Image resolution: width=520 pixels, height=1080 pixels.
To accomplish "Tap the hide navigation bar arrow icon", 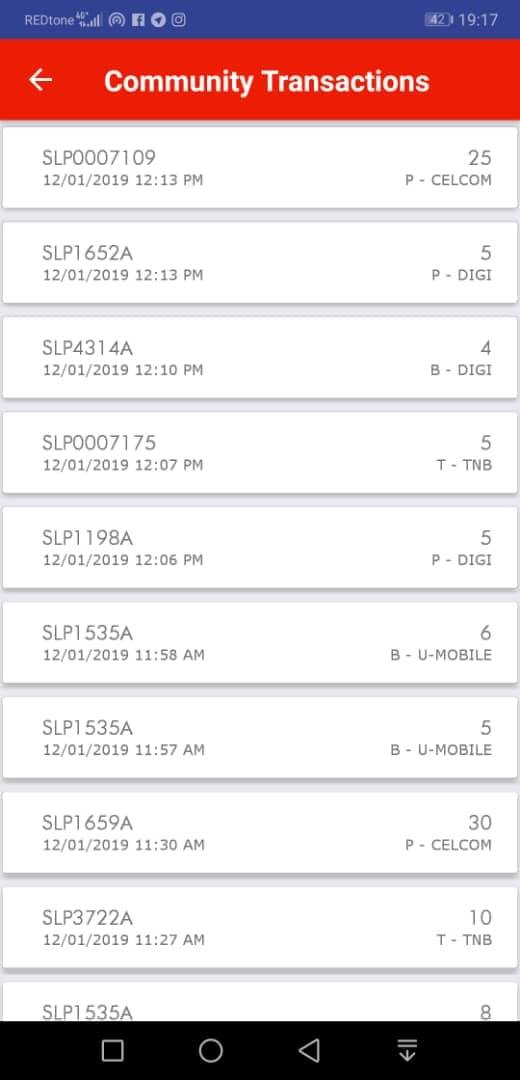I will click(407, 1050).
